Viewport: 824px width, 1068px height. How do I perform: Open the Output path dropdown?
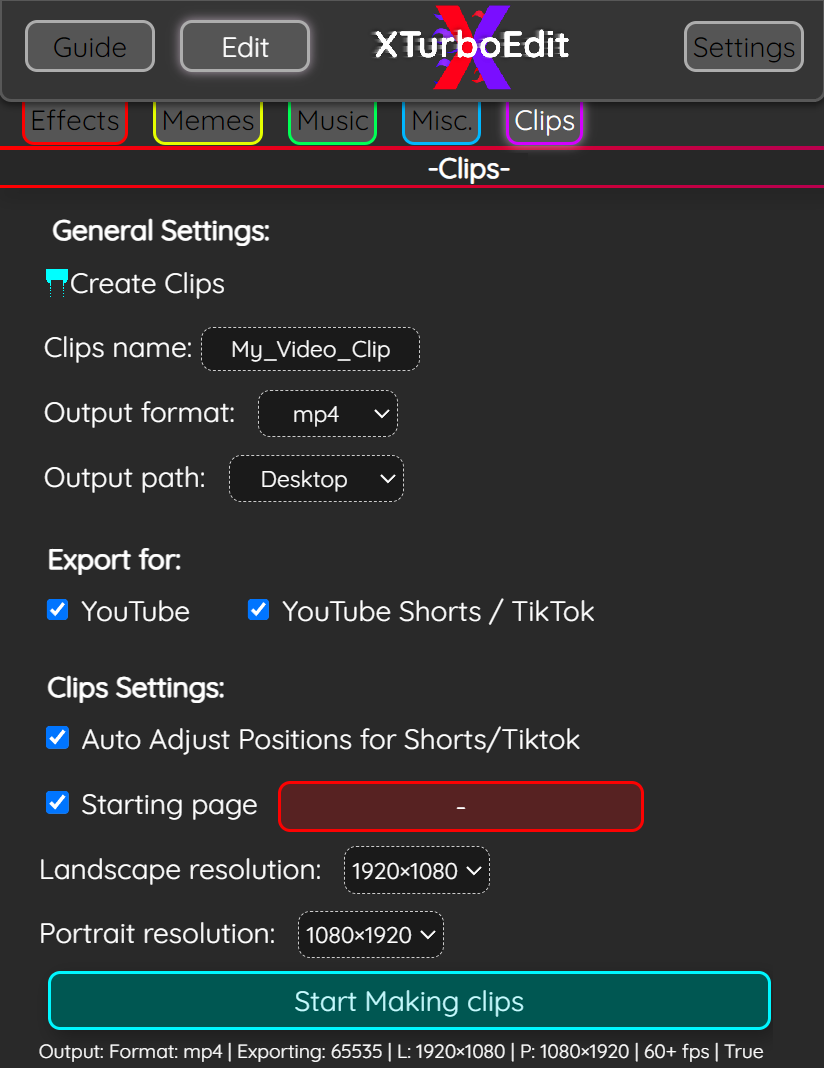(x=316, y=478)
